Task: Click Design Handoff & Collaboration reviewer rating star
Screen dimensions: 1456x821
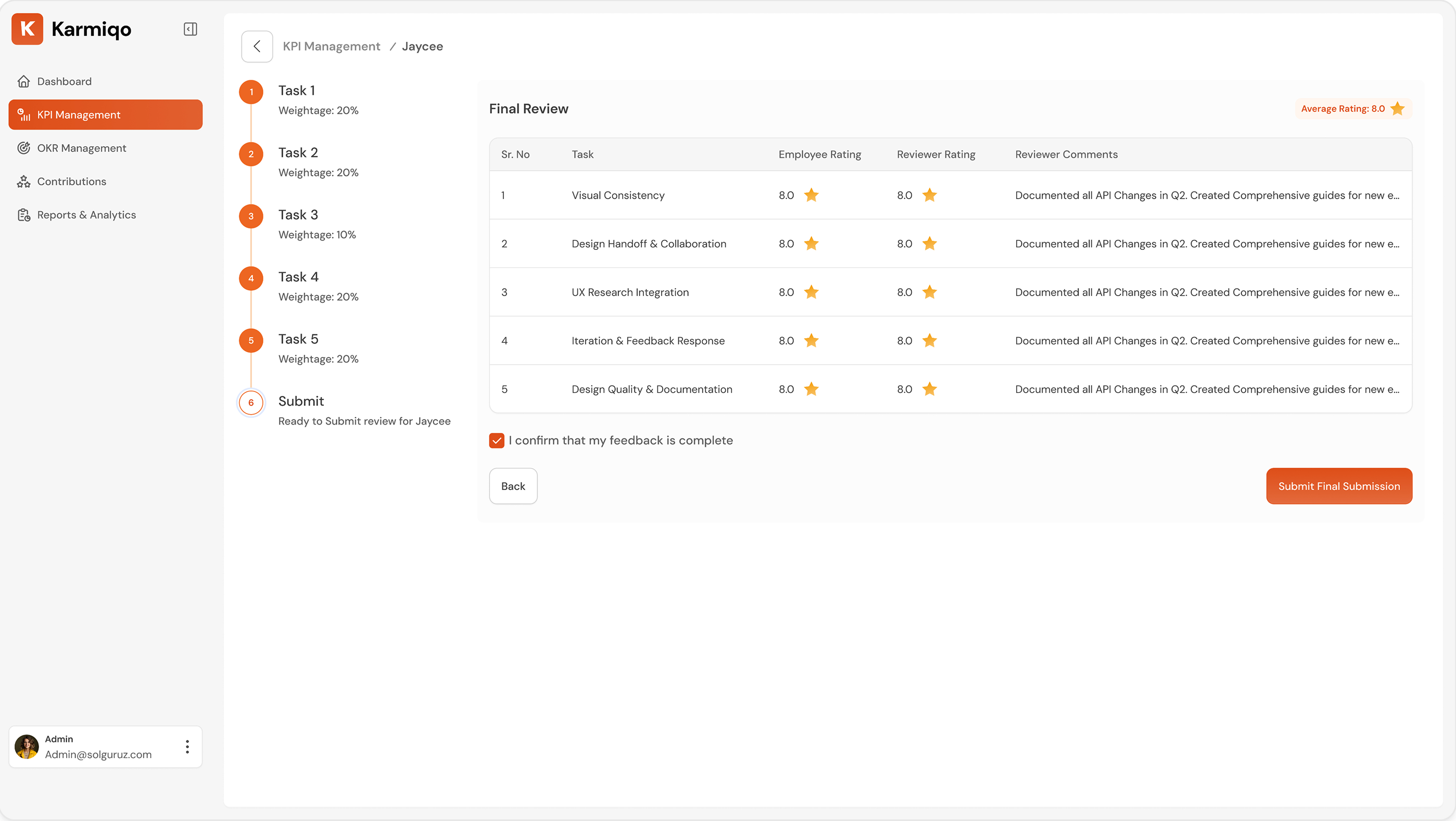Action: tap(929, 243)
